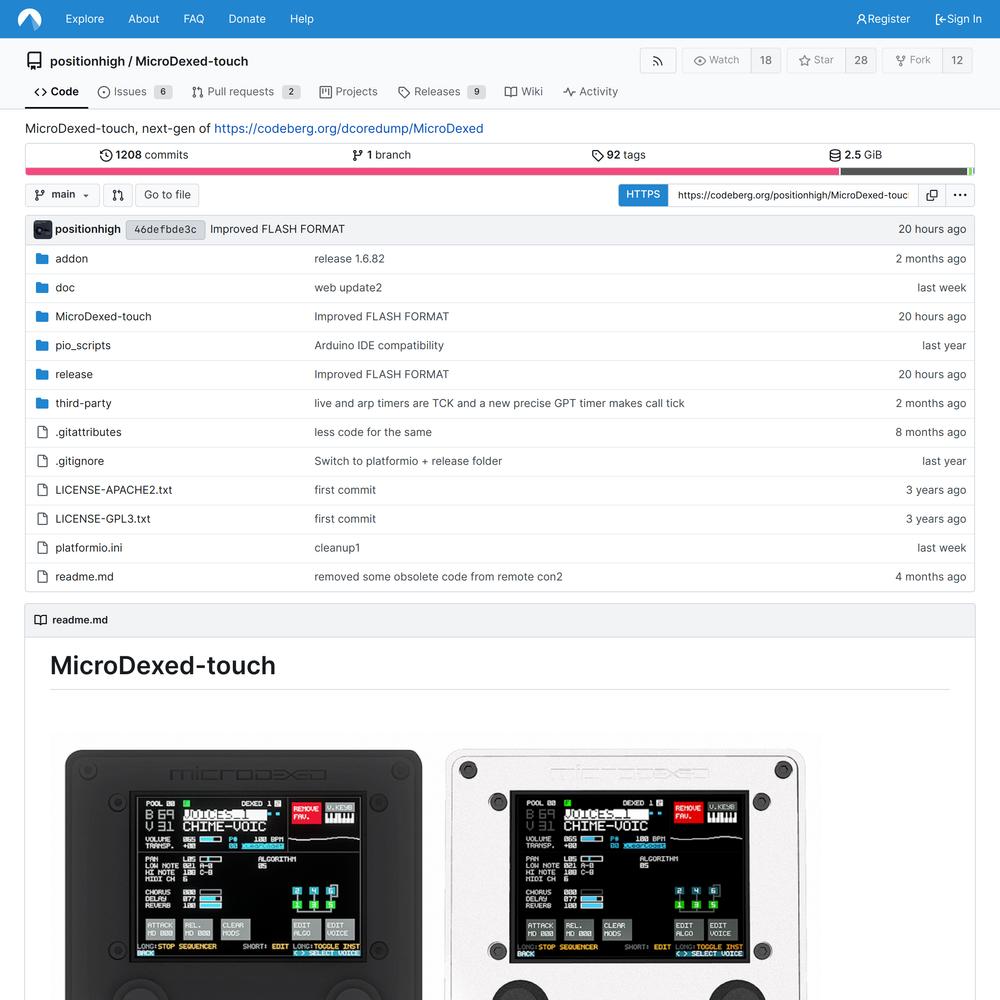The width and height of the screenshot is (1000, 1000).
Task: Open the Activity tab
Action: [591, 92]
